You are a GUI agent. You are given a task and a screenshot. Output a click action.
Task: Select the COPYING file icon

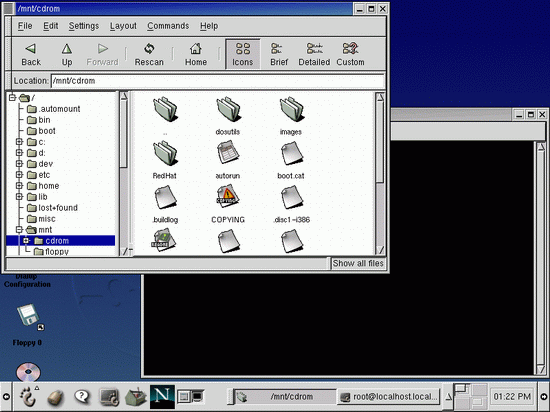(228, 196)
